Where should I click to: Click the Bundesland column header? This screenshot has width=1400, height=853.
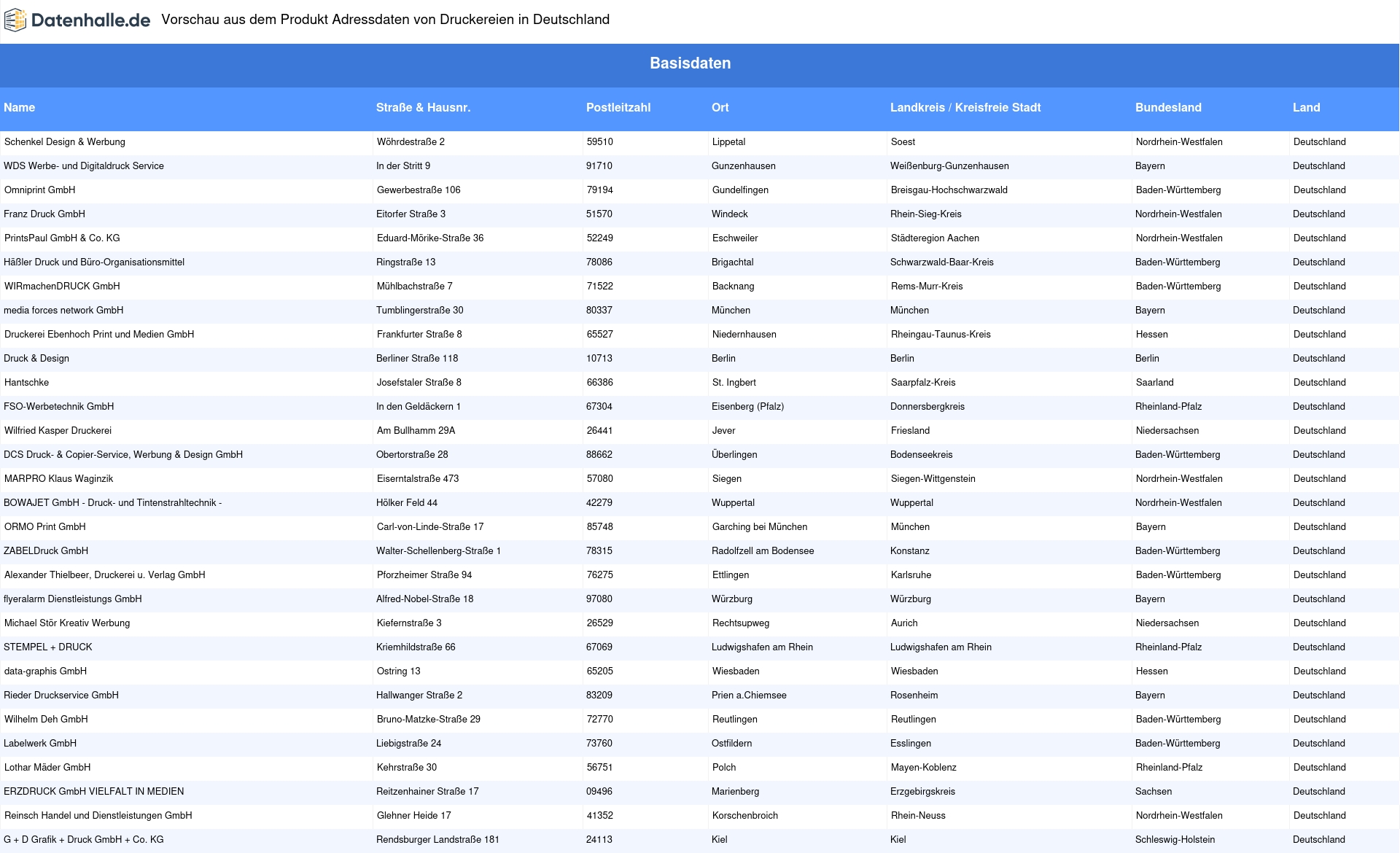(1168, 107)
